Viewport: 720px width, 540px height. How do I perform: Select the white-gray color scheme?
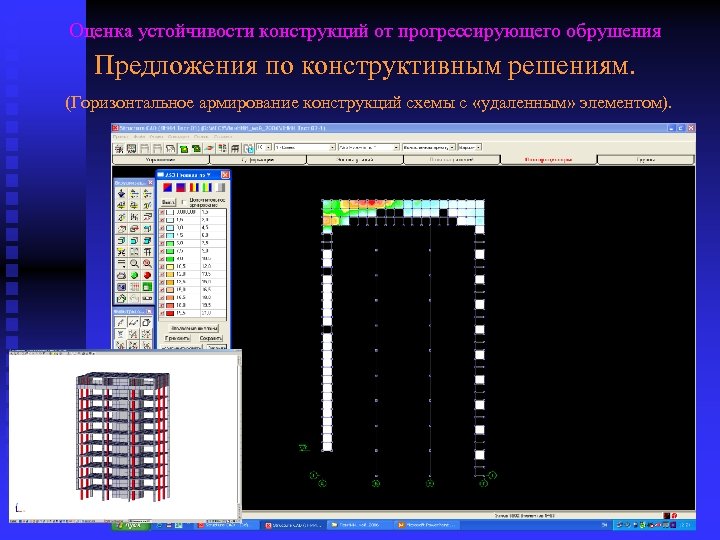(x=220, y=187)
